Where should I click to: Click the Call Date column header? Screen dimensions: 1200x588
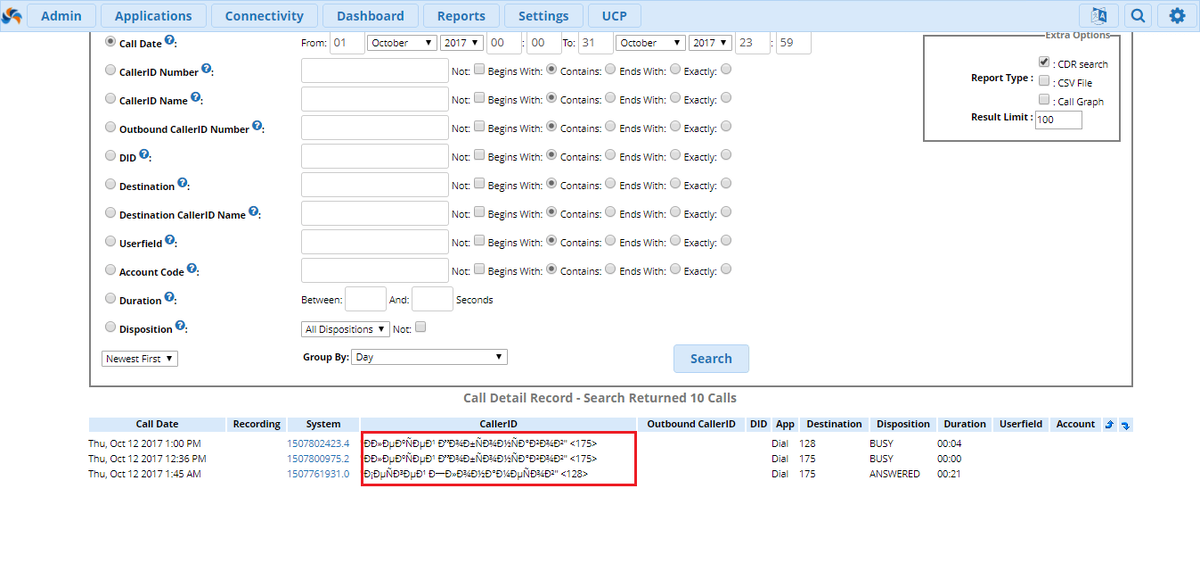157,424
